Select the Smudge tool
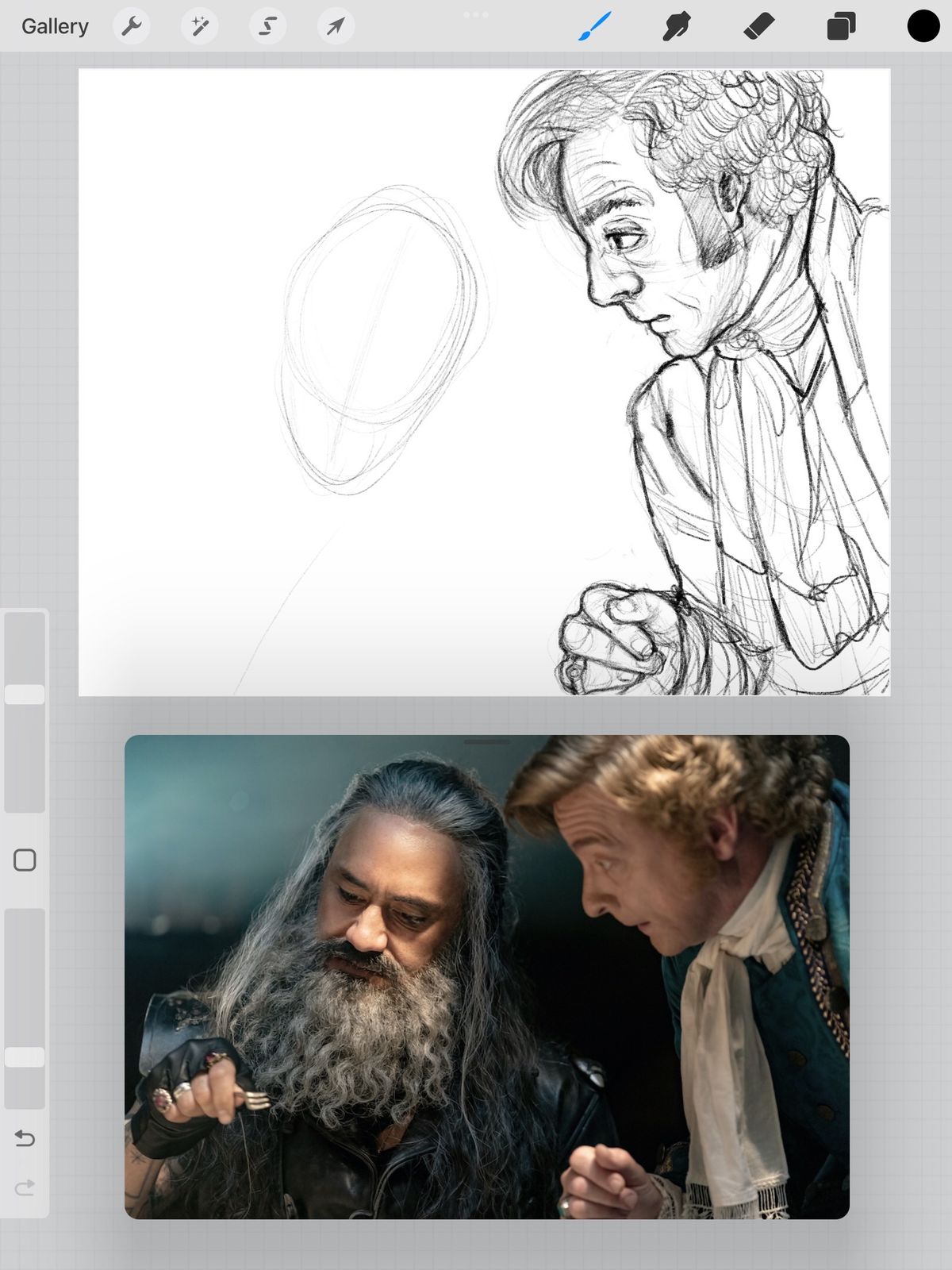 pyautogui.click(x=677, y=26)
